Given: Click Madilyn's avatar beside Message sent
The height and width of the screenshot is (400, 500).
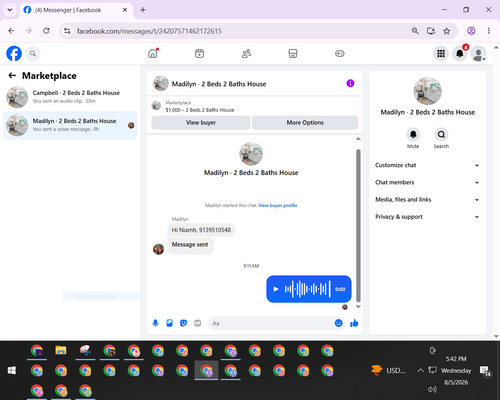Looking at the screenshot, I should tap(158, 249).
